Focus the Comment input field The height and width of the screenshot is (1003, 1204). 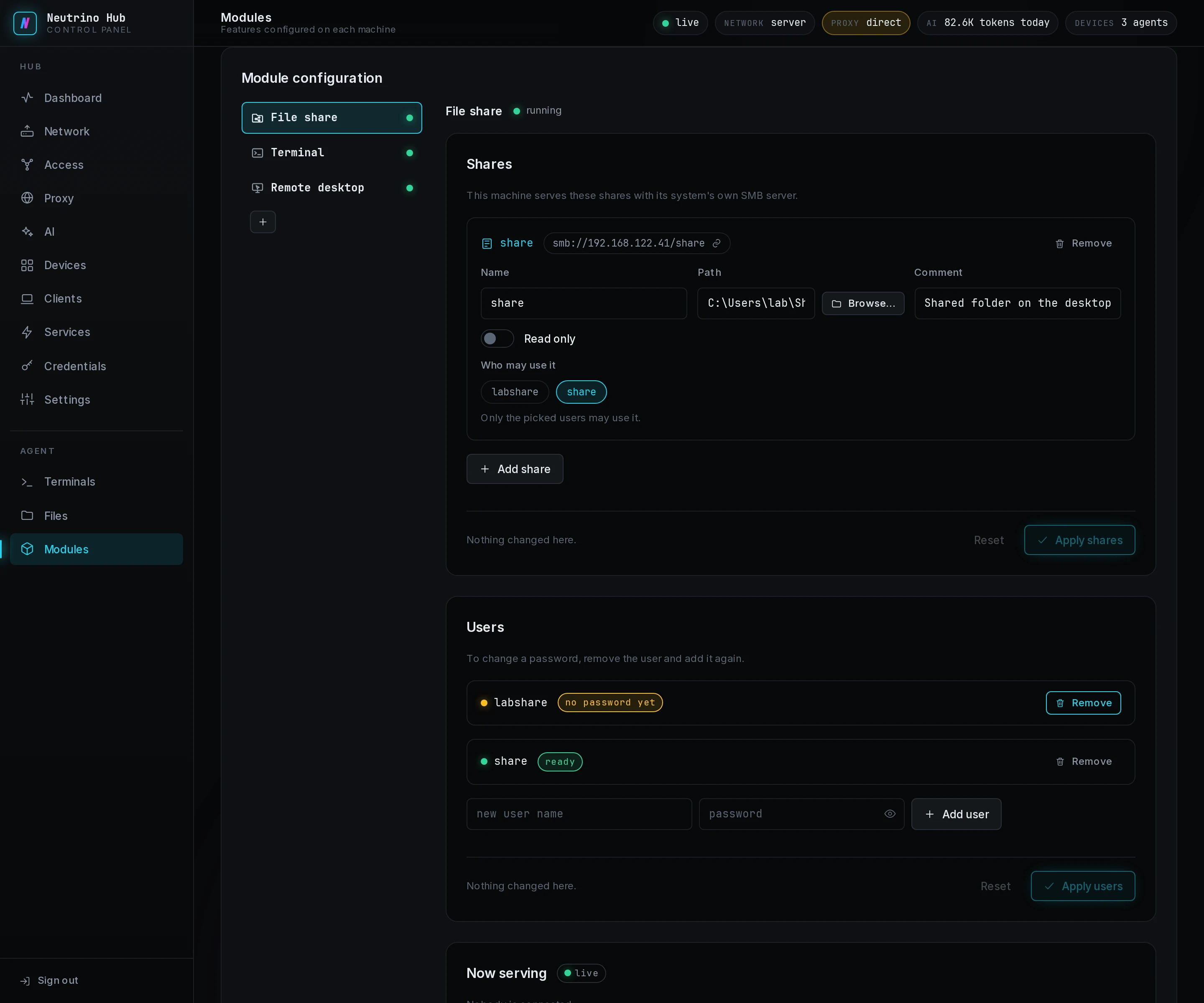[1018, 303]
